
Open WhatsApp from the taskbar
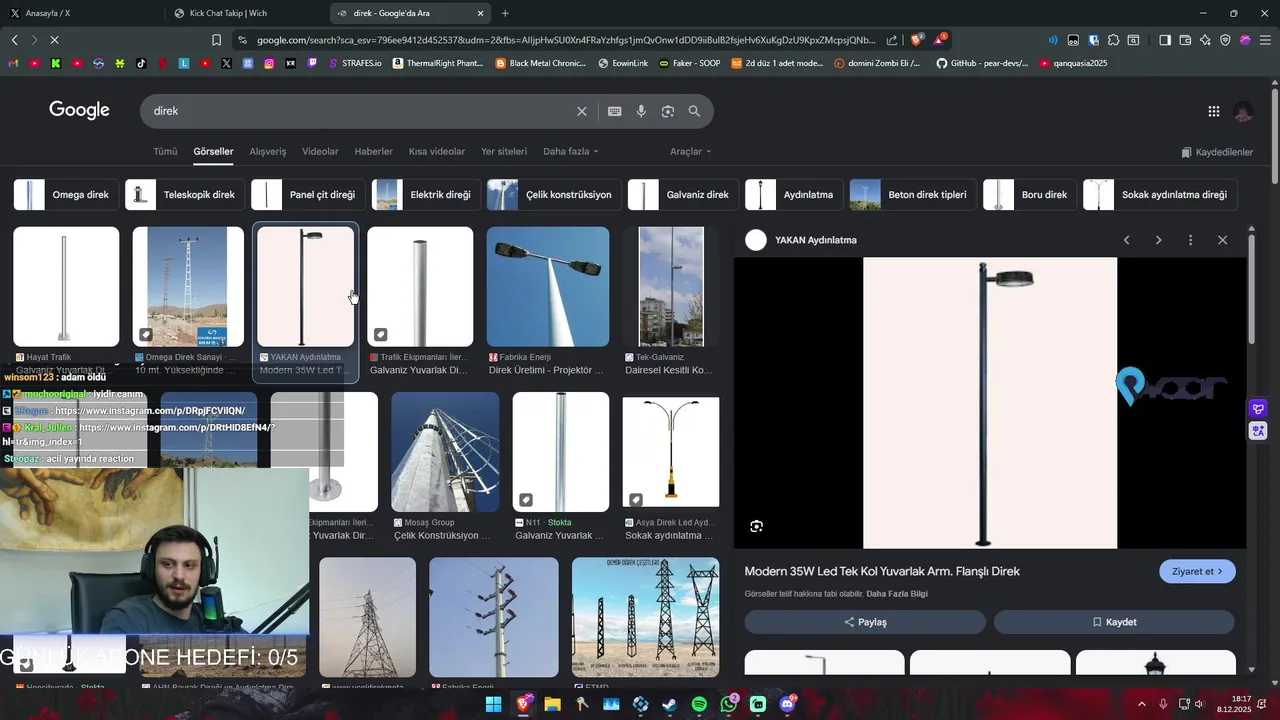pos(729,704)
